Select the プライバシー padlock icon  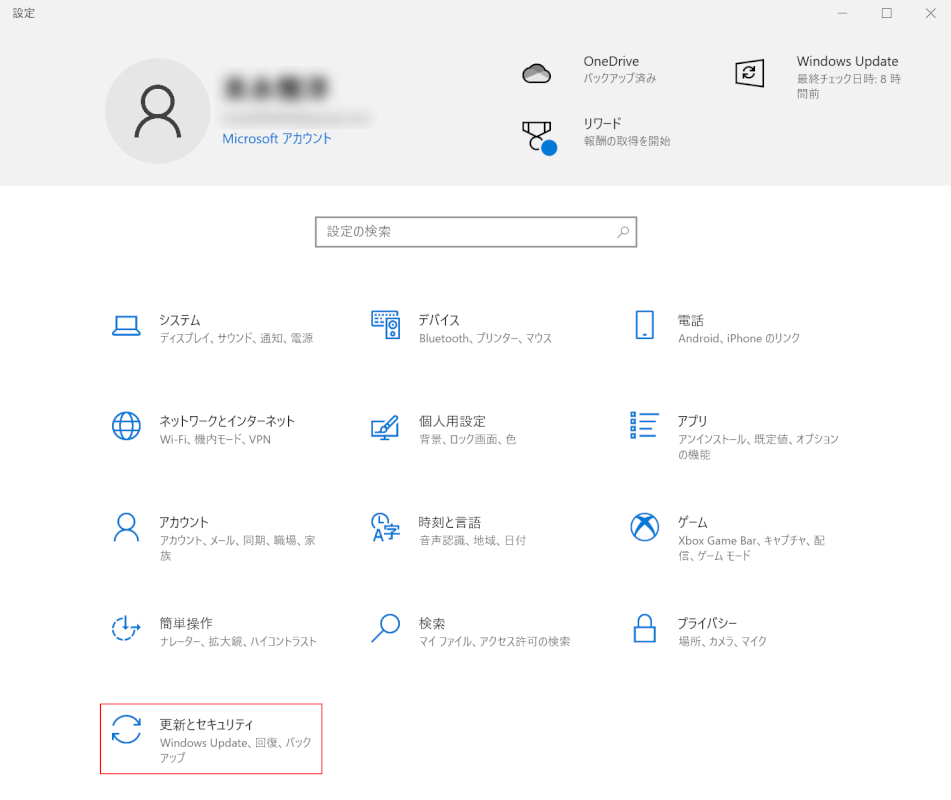pyautogui.click(x=644, y=628)
